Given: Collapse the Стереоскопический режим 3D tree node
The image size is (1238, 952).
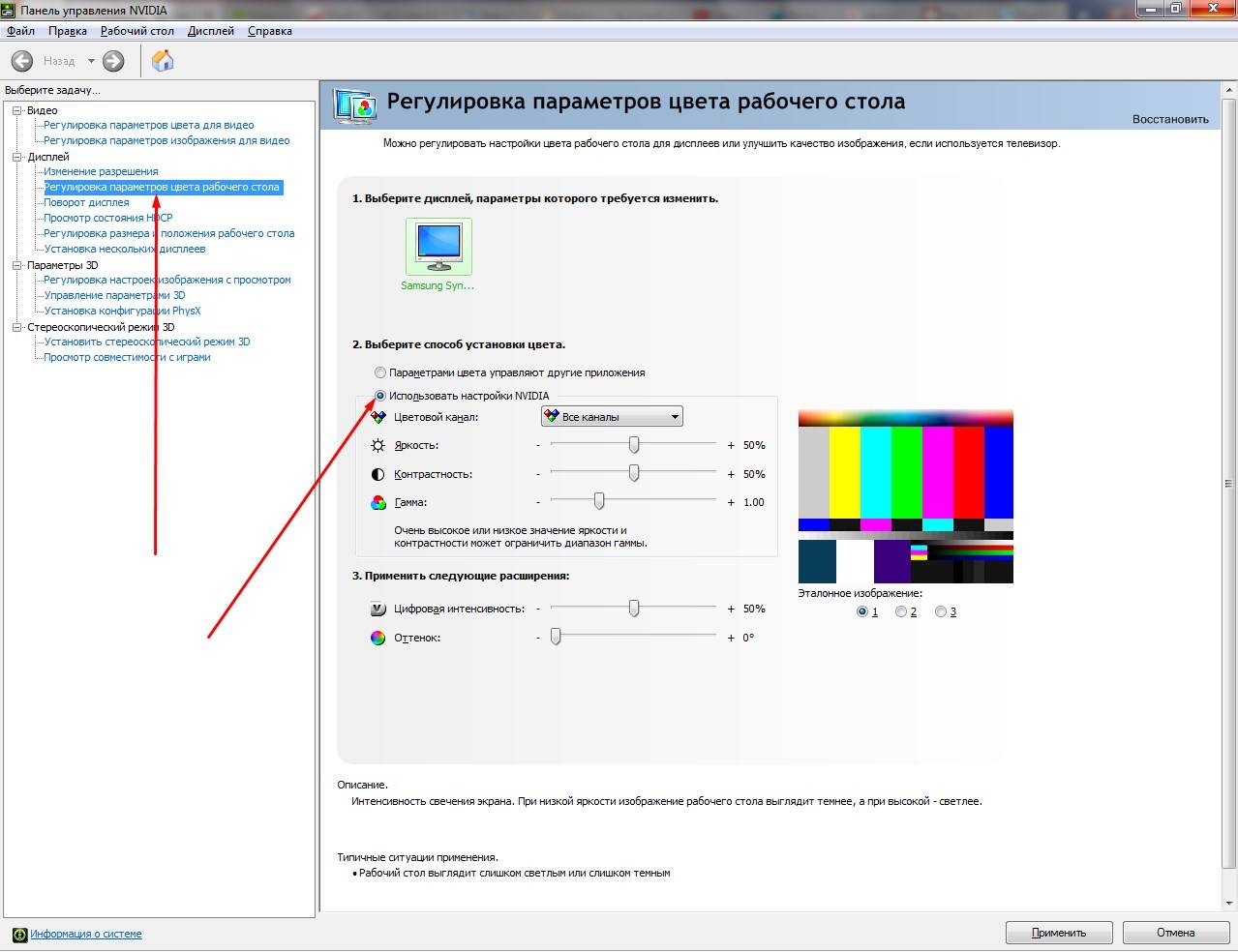Looking at the screenshot, I should coord(17,327).
